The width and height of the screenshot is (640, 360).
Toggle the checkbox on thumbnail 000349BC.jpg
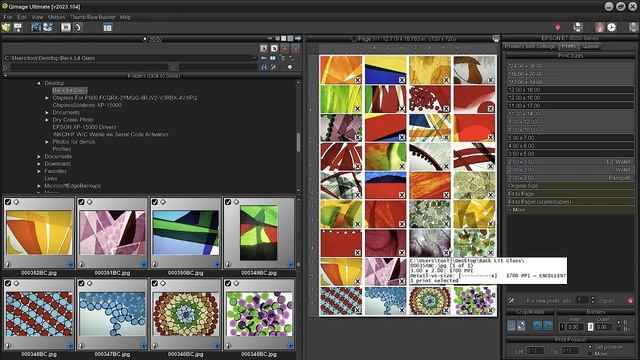[x=228, y=202]
